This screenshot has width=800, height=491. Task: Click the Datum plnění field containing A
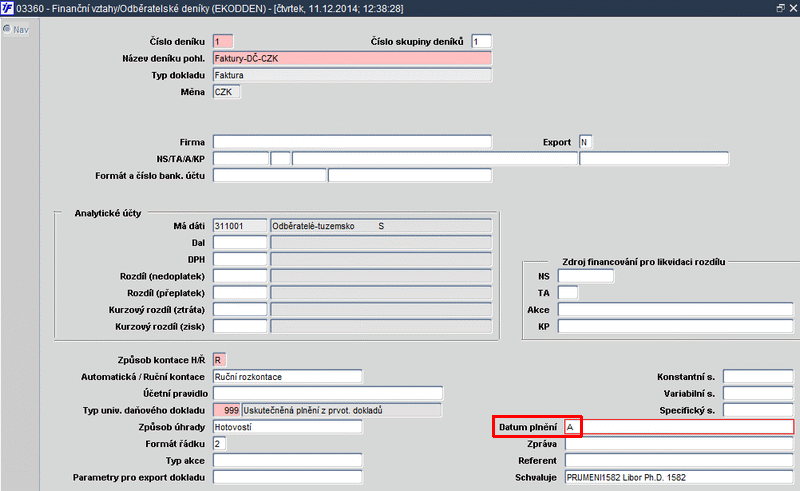coord(679,427)
